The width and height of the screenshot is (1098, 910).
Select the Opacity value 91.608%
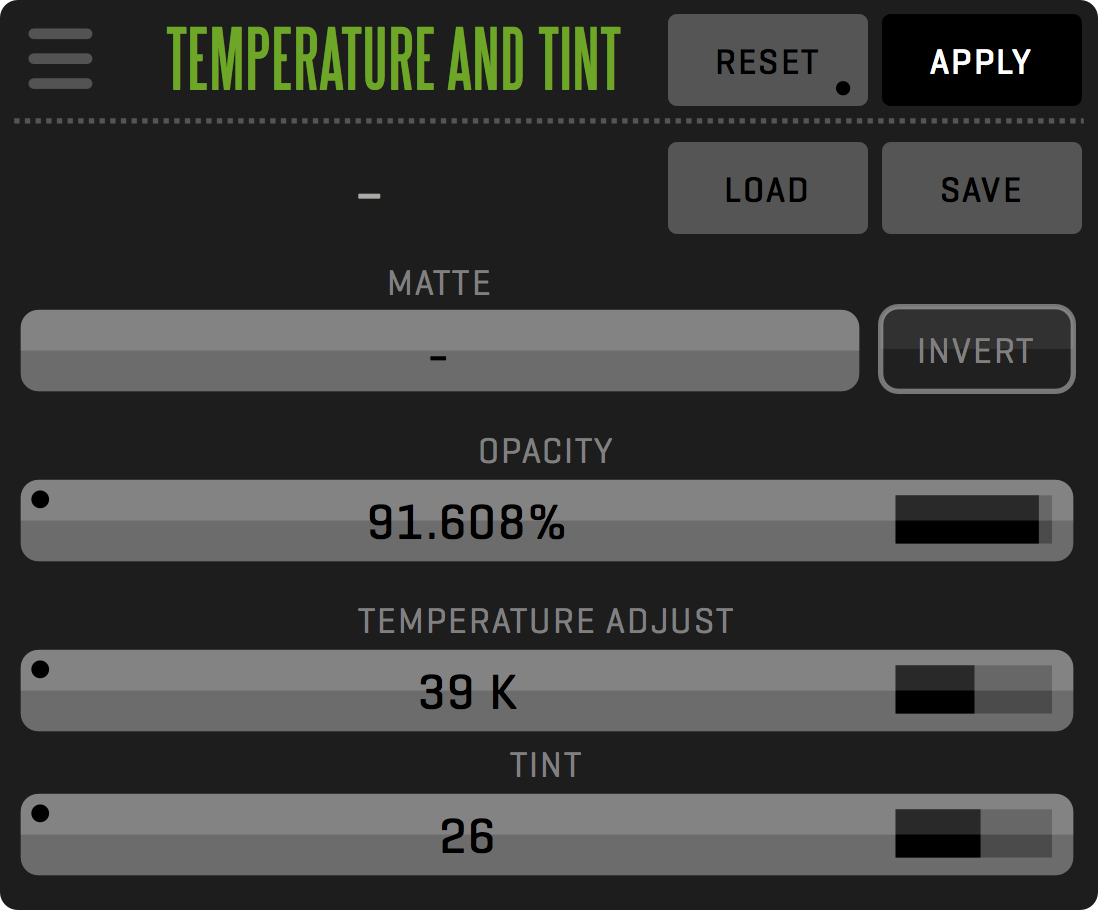(467, 522)
